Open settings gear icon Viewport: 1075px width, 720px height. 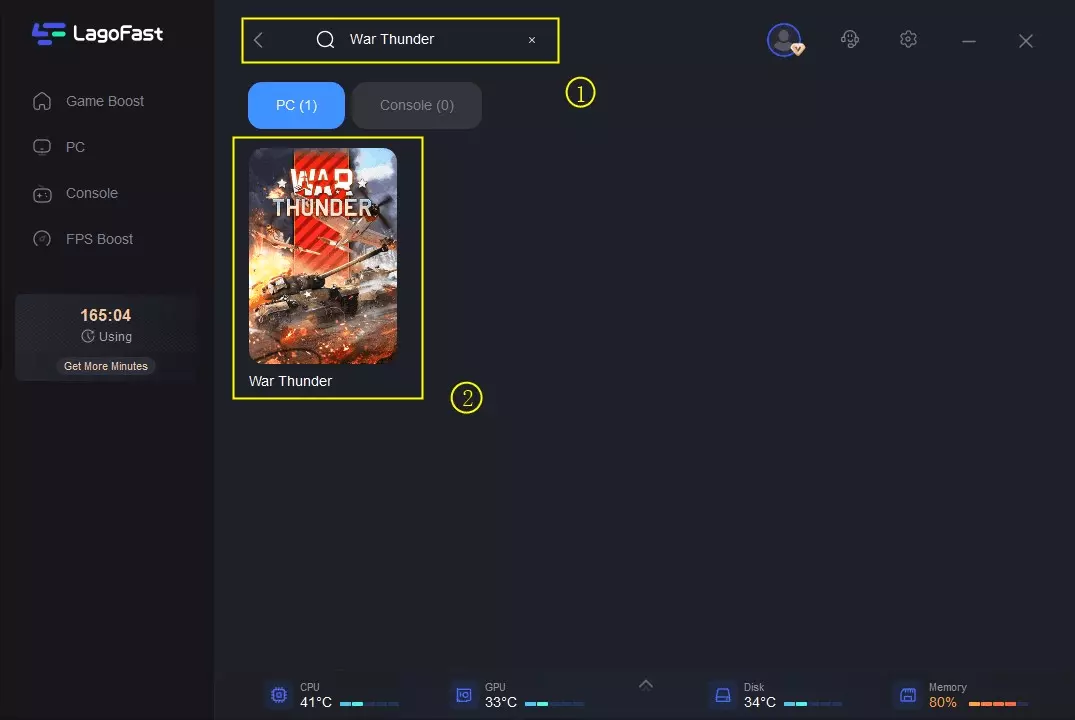(x=908, y=39)
